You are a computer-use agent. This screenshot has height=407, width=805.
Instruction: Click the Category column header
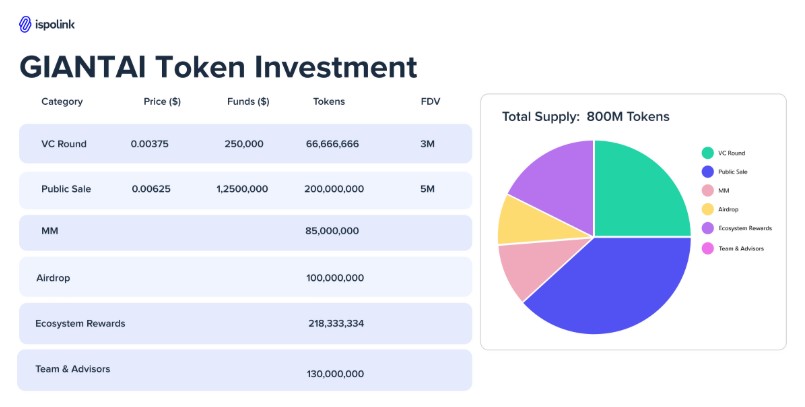click(x=62, y=102)
